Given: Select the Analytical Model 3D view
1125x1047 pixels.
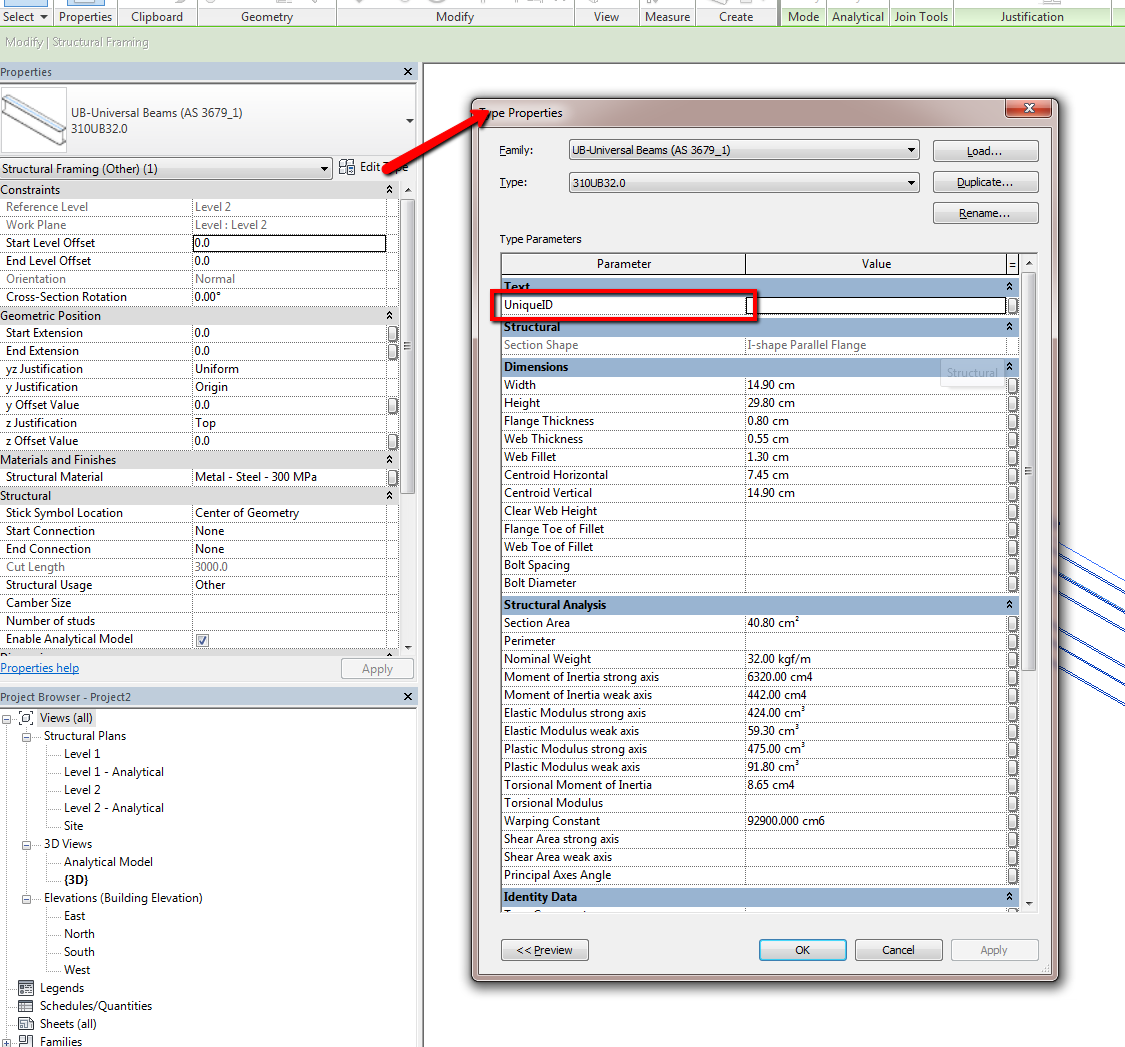Looking at the screenshot, I should (x=108, y=862).
